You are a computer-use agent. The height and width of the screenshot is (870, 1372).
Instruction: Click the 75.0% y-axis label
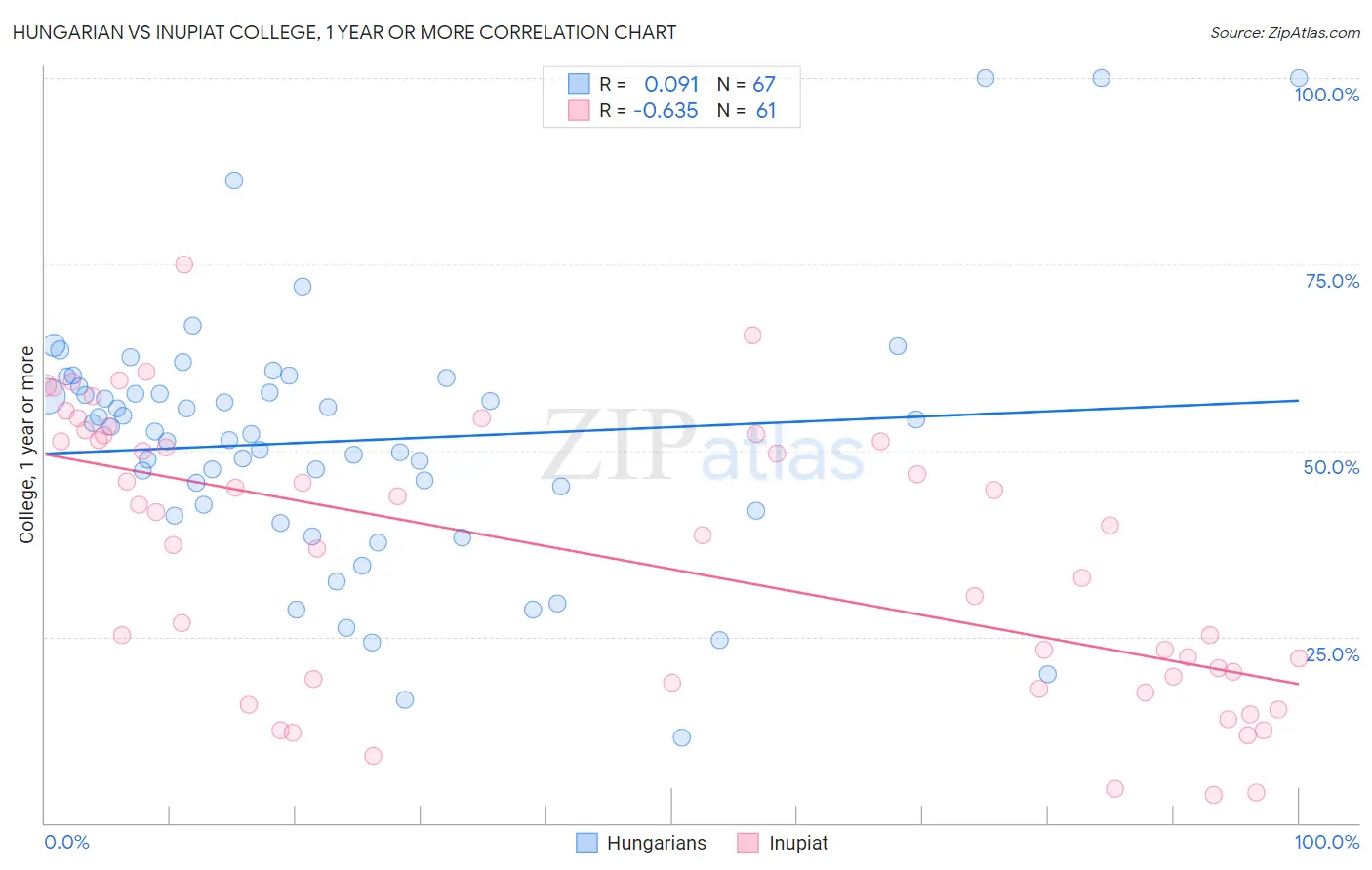tap(1333, 281)
